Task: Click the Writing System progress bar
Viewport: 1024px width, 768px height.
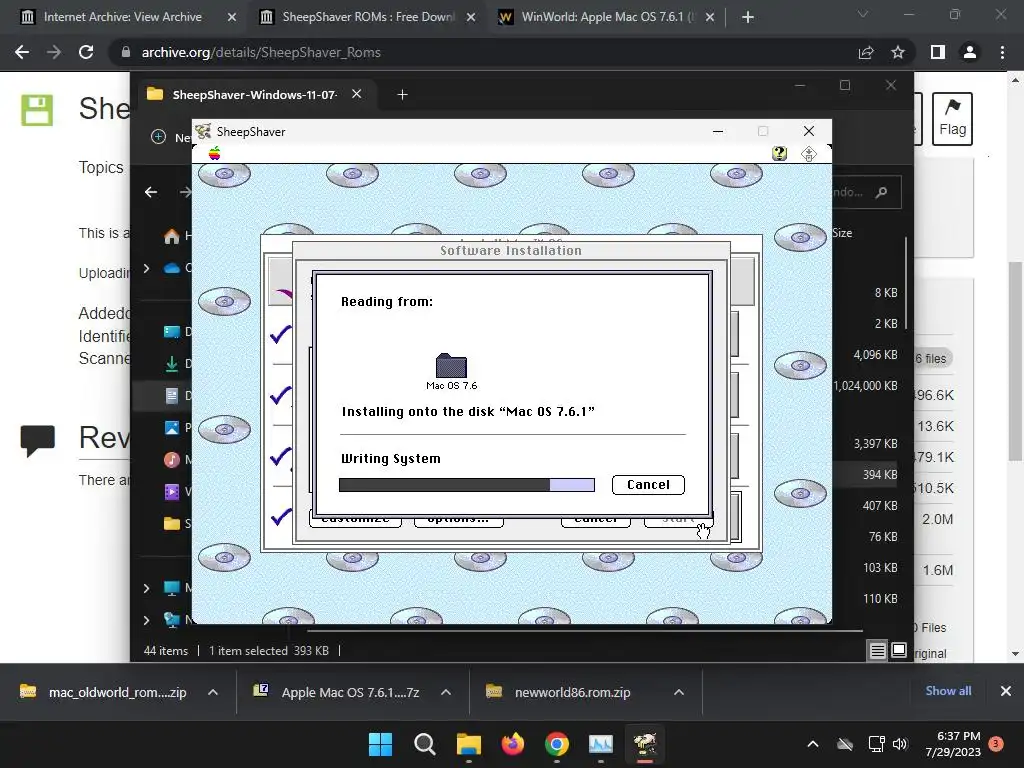Action: (467, 485)
